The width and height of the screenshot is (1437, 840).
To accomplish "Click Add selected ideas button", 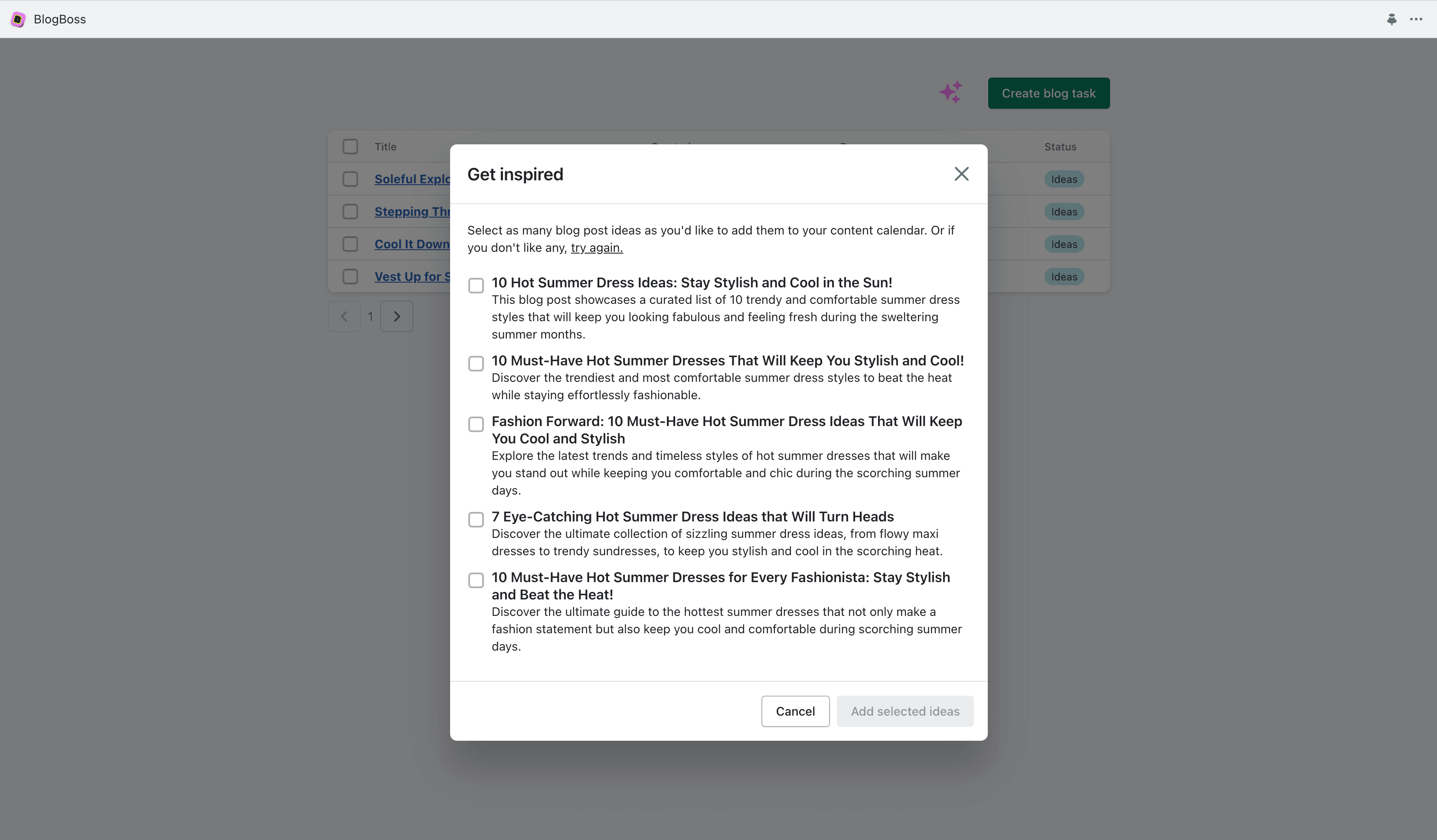I will click(x=905, y=711).
